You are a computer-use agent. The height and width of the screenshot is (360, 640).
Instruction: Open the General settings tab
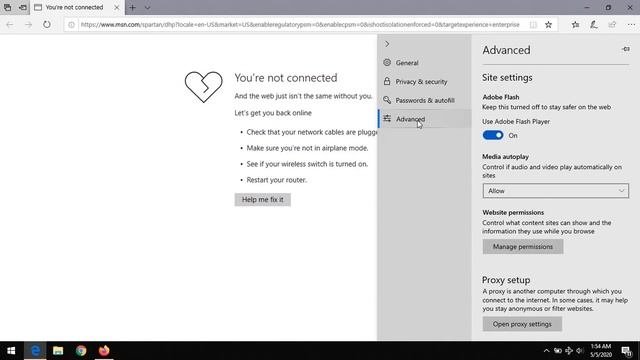pyautogui.click(x=424, y=63)
